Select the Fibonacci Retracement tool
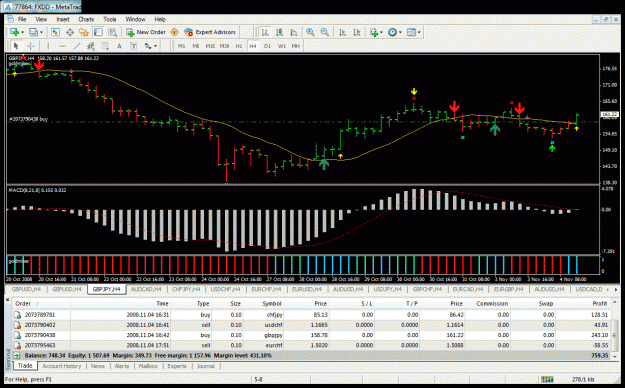The height and width of the screenshot is (388, 625). (105, 46)
